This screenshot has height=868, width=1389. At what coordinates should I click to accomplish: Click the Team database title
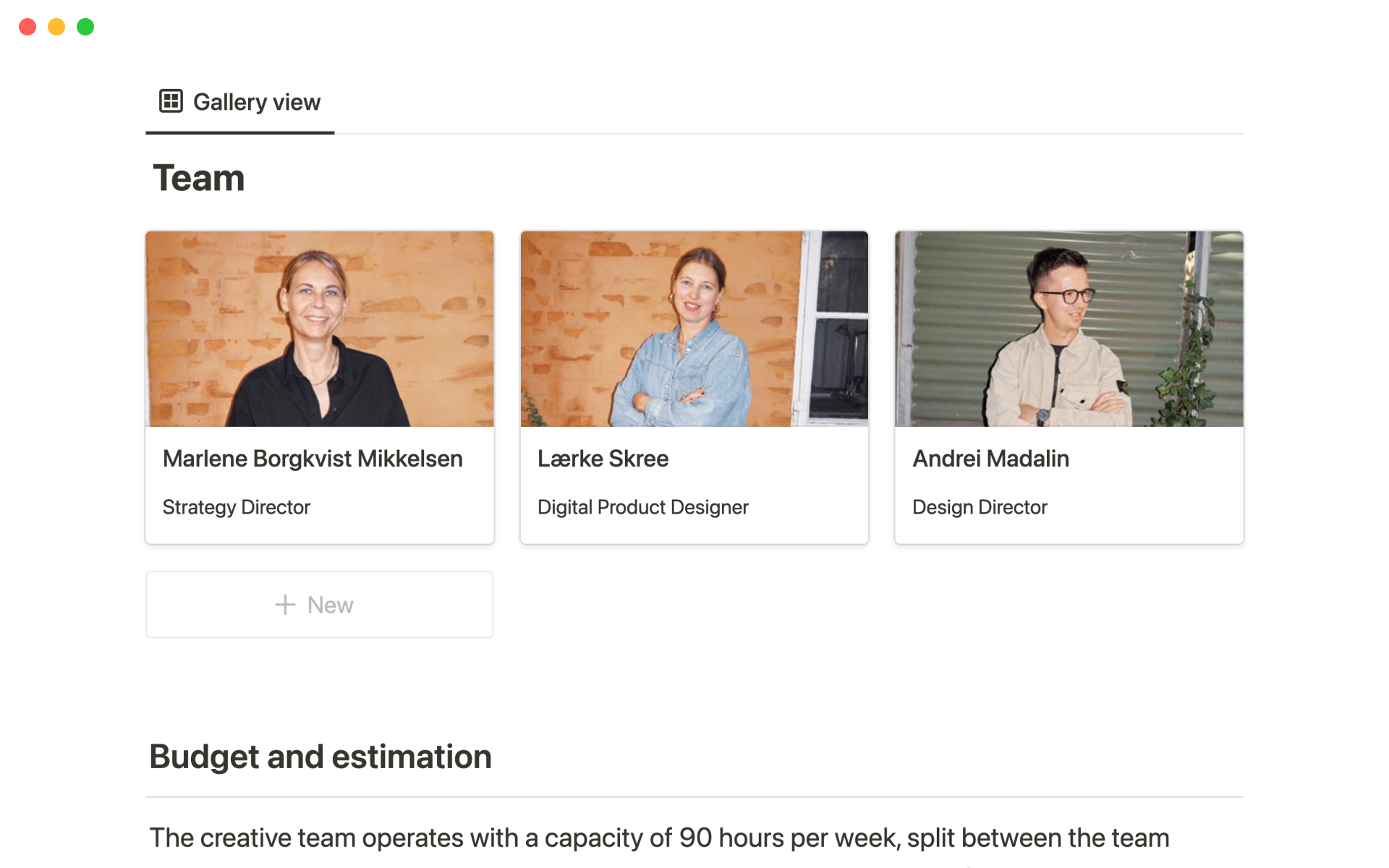click(x=199, y=178)
